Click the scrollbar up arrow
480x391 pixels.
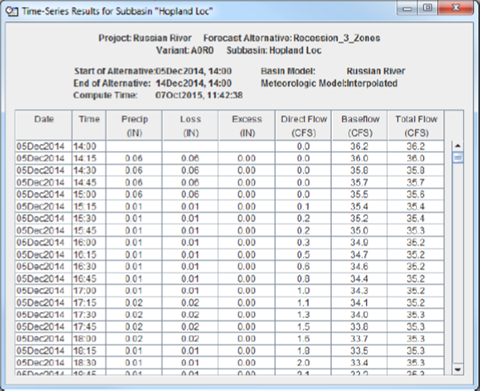[457, 146]
